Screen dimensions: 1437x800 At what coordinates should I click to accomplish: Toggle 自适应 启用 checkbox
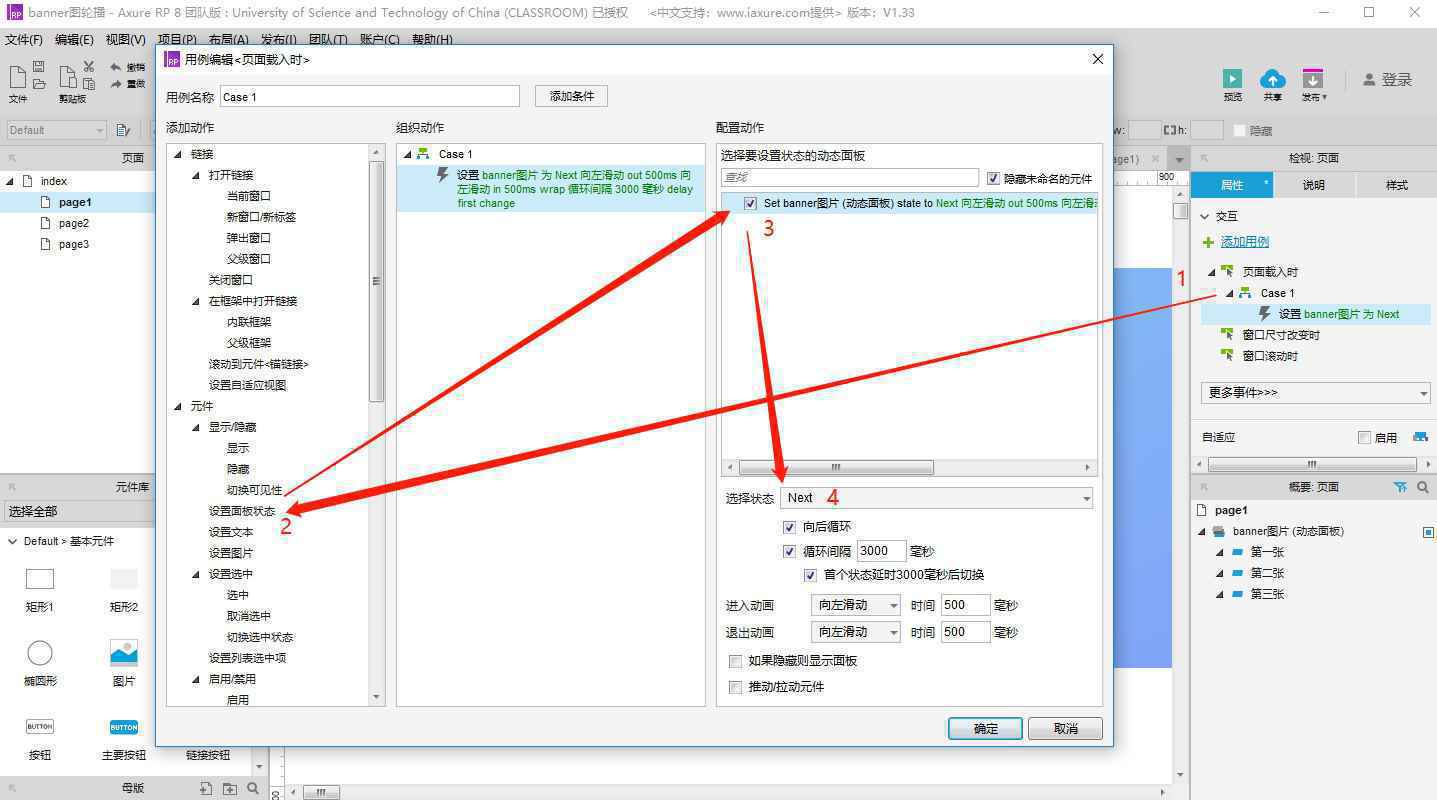coord(1364,438)
